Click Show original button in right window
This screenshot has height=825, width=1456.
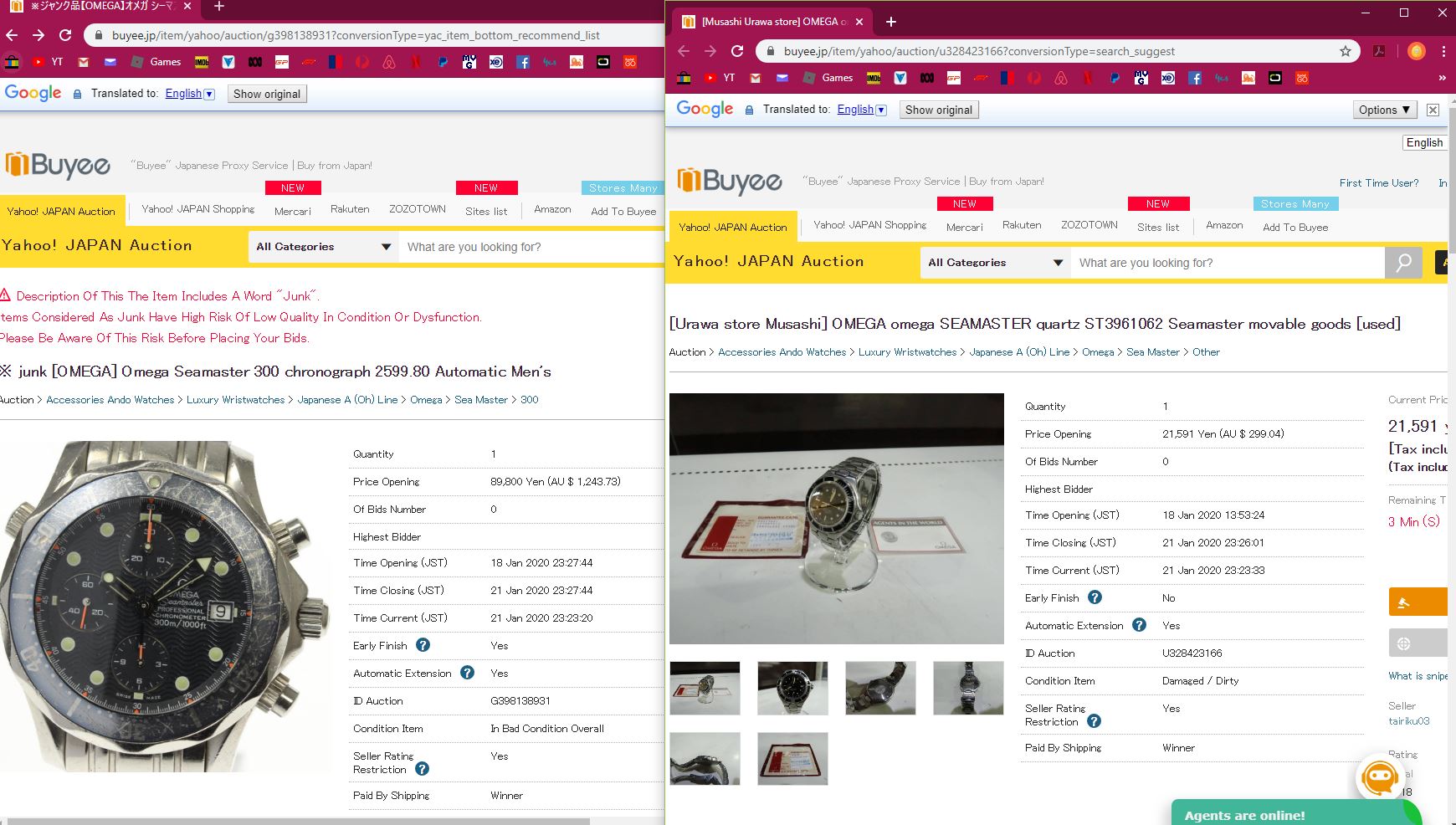(x=939, y=110)
